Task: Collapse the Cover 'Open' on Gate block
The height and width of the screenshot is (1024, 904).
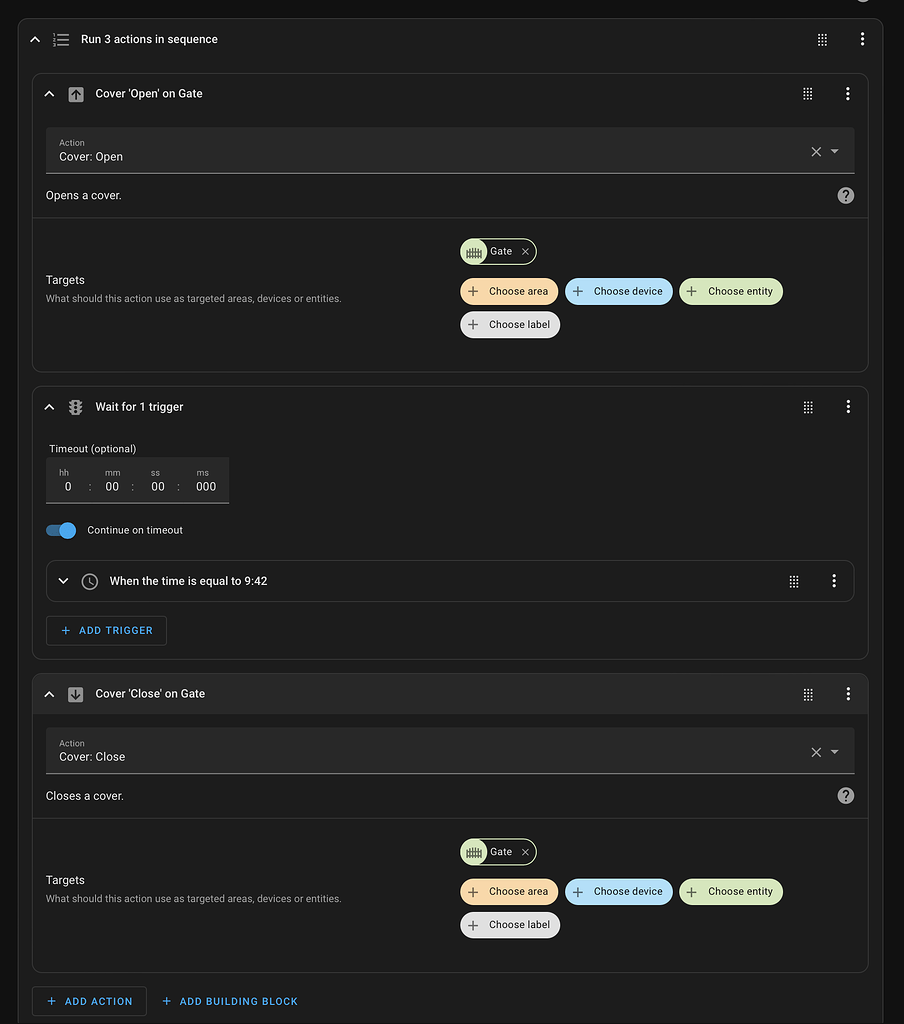Action: pyautogui.click(x=49, y=93)
